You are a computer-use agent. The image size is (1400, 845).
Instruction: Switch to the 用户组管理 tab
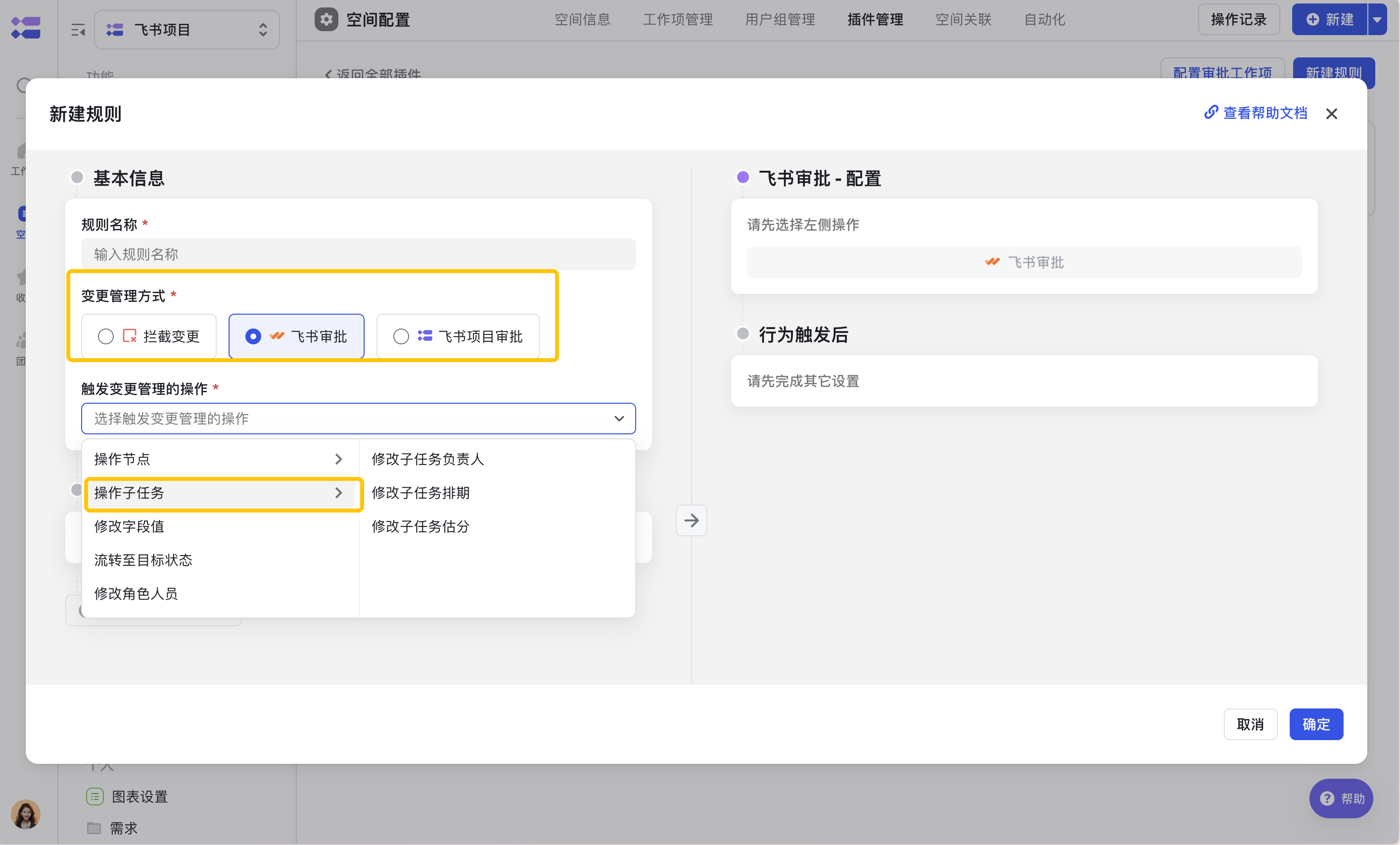[x=780, y=19]
